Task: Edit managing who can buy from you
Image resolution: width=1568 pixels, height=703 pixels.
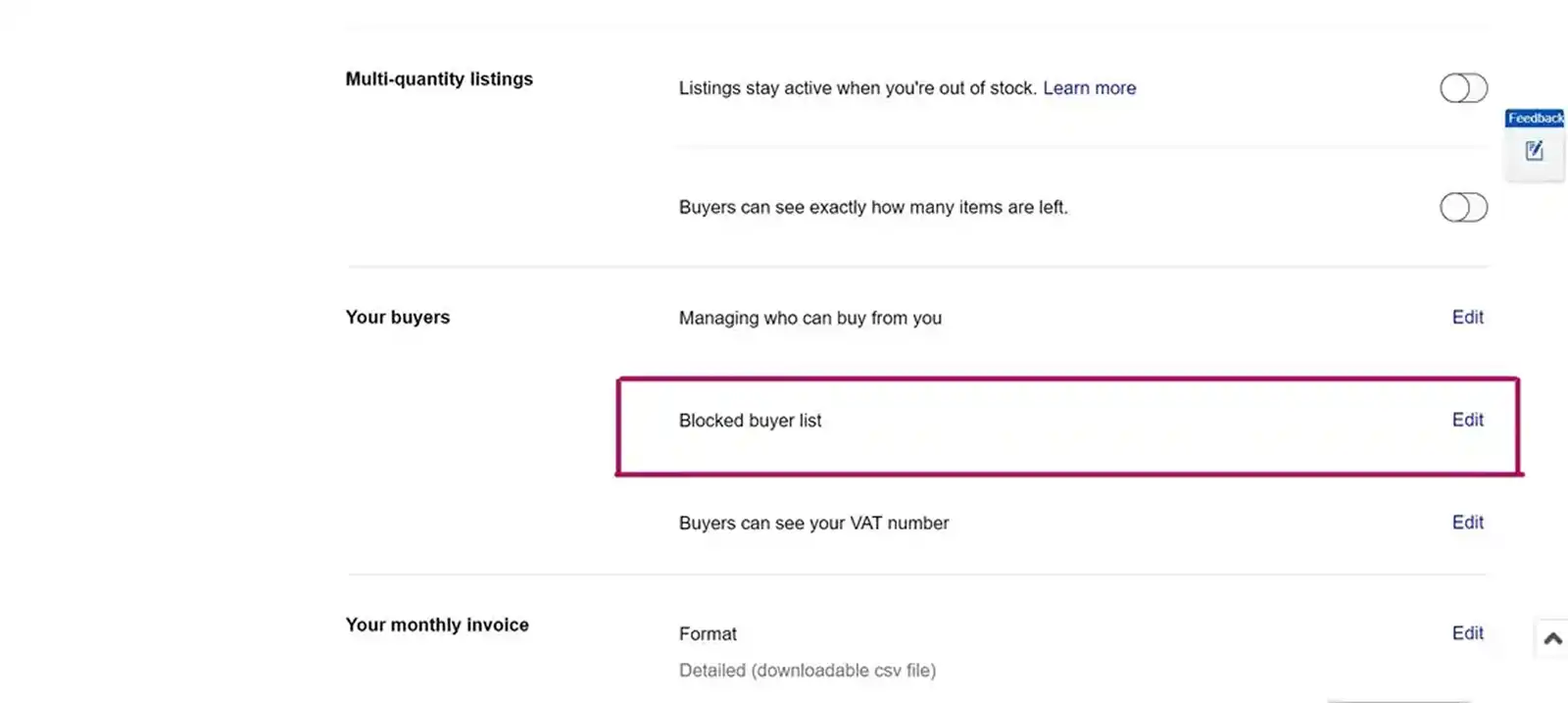Action: click(1467, 317)
